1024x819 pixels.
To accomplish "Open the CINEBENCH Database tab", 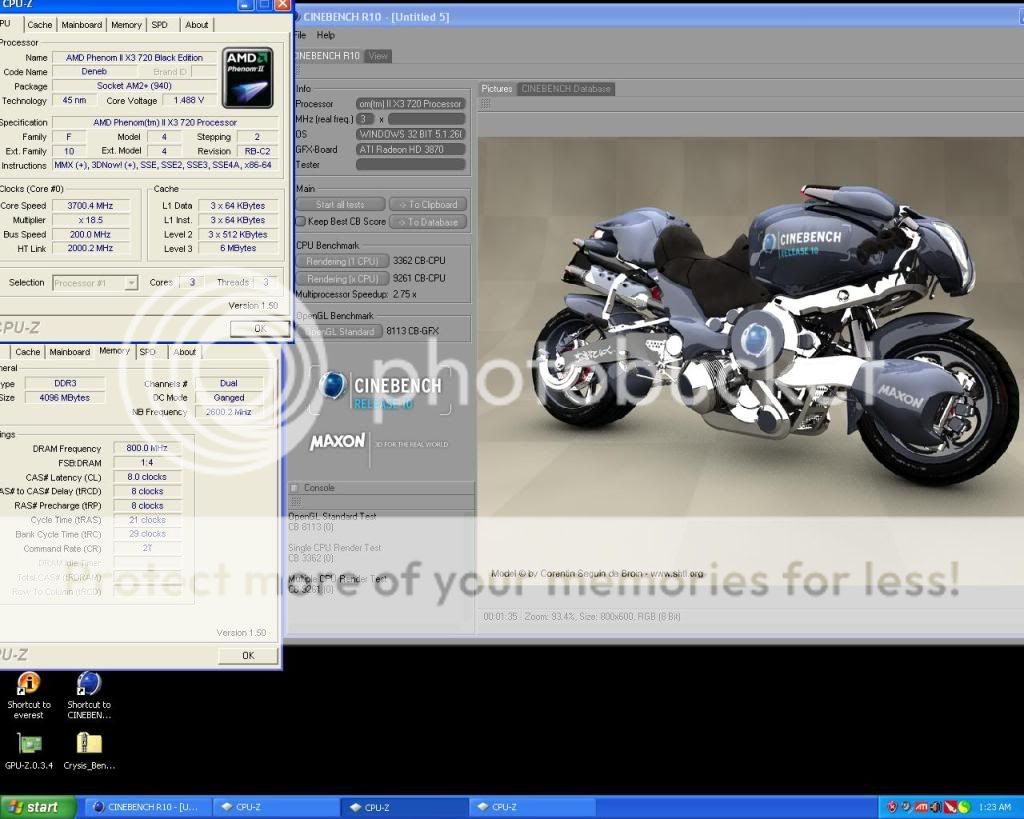I will (566, 89).
